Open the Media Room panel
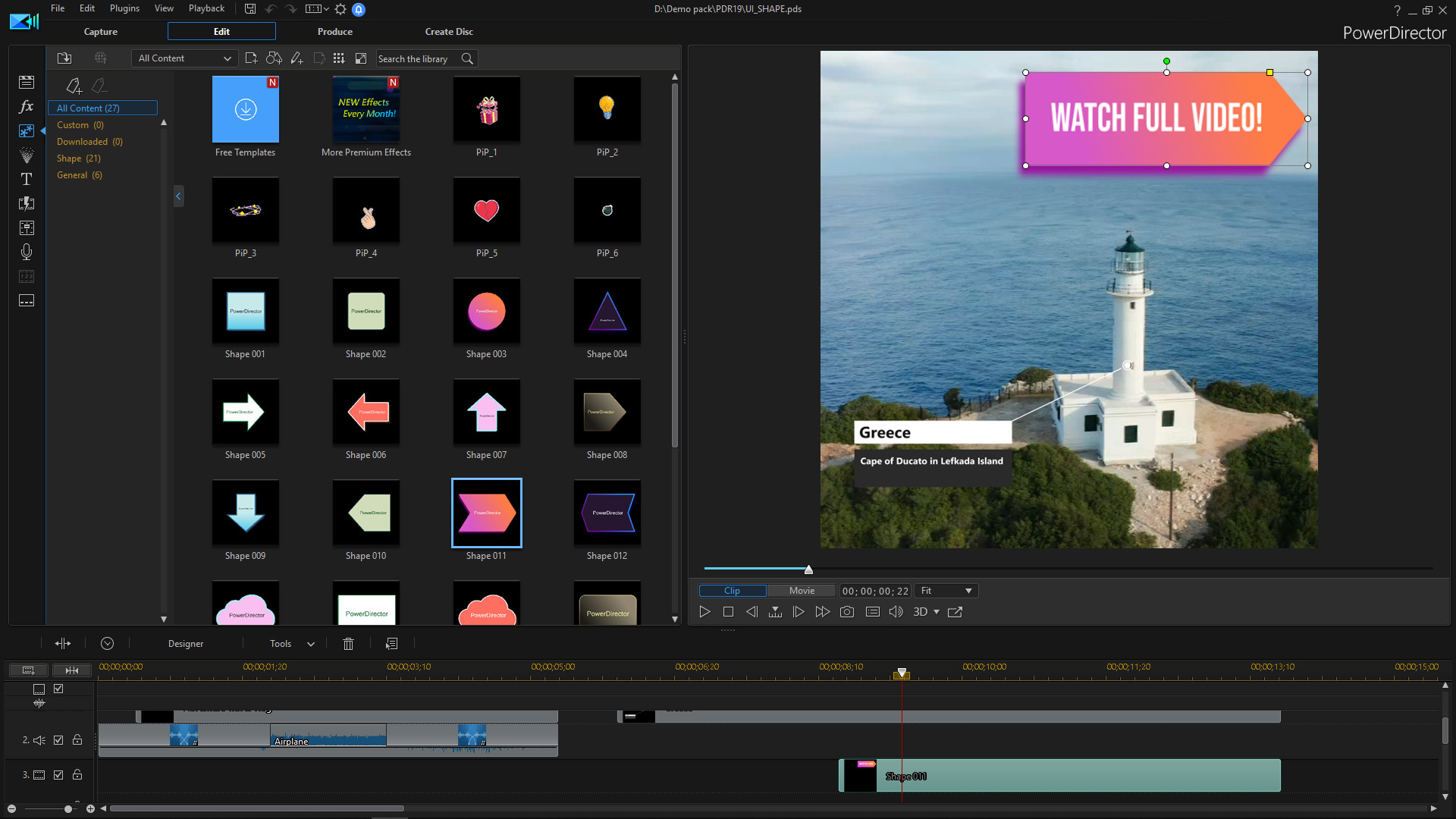This screenshot has width=1456, height=819. pos(27,81)
